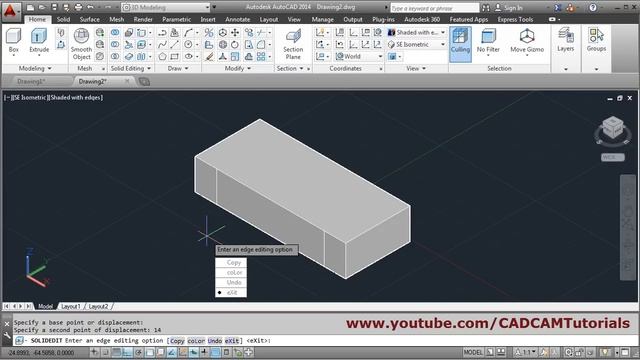The width and height of the screenshot is (640, 360).
Task: Toggle Dynamic UCS in status bar
Action: pyautogui.click(x=182, y=352)
